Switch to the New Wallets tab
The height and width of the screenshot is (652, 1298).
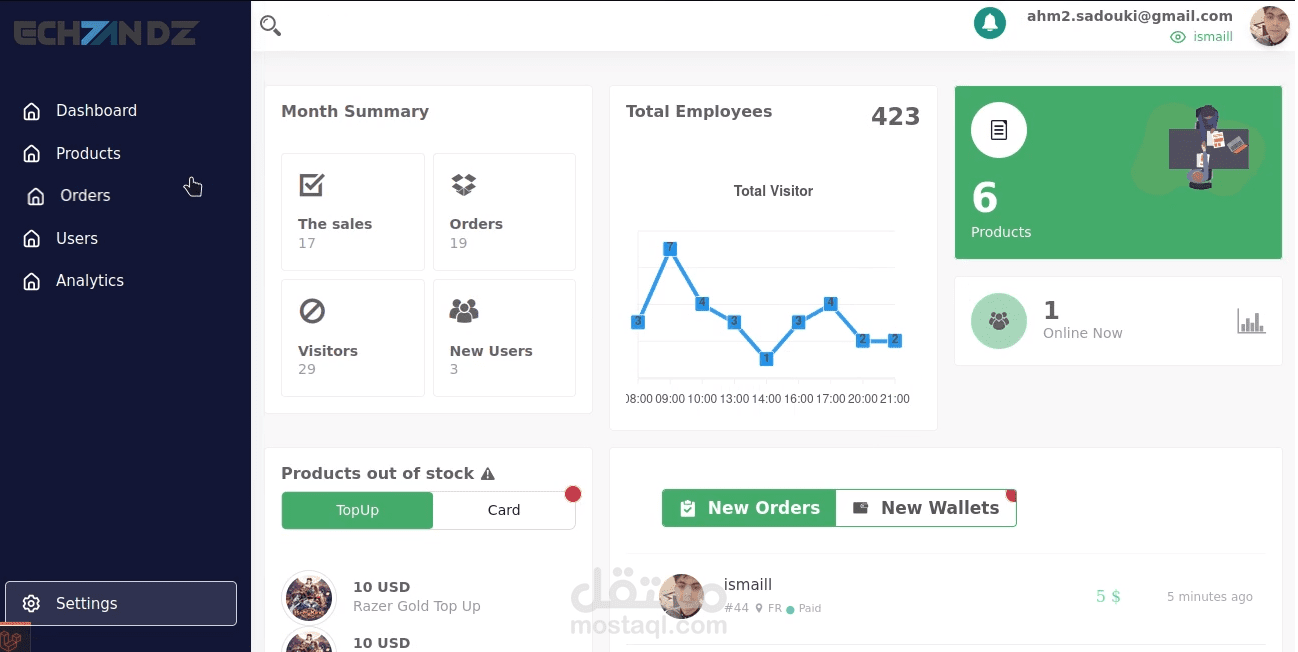(925, 507)
